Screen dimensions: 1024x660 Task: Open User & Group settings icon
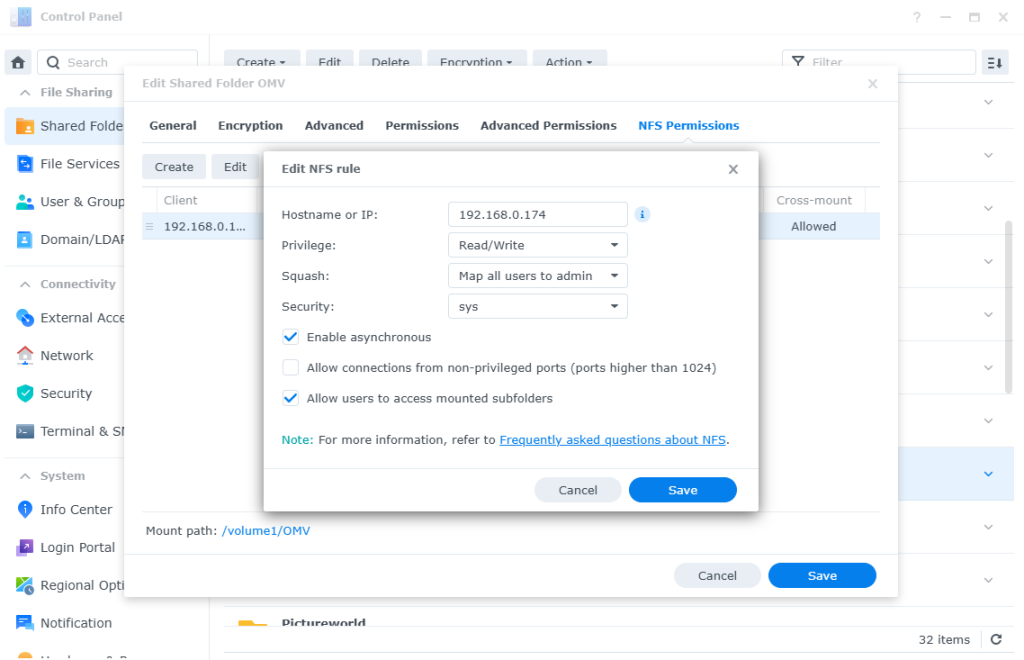[x=25, y=202]
